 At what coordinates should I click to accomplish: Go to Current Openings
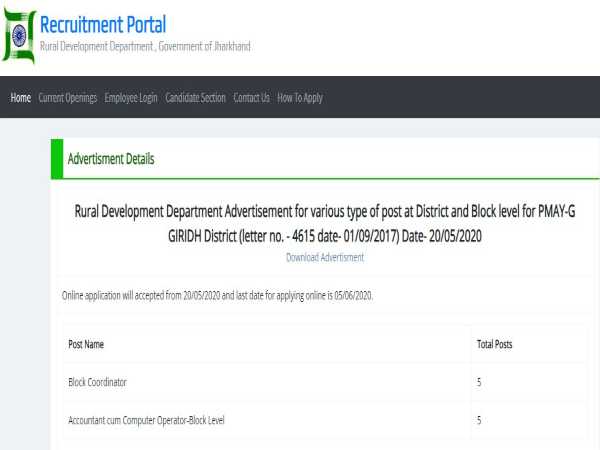coord(68,98)
